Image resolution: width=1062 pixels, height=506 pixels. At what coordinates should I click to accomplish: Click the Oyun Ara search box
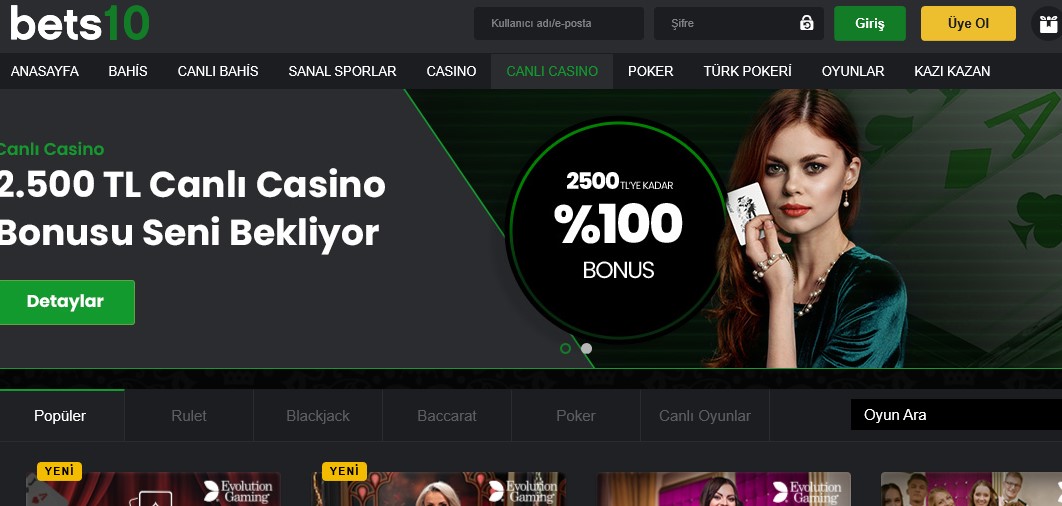[956, 415]
